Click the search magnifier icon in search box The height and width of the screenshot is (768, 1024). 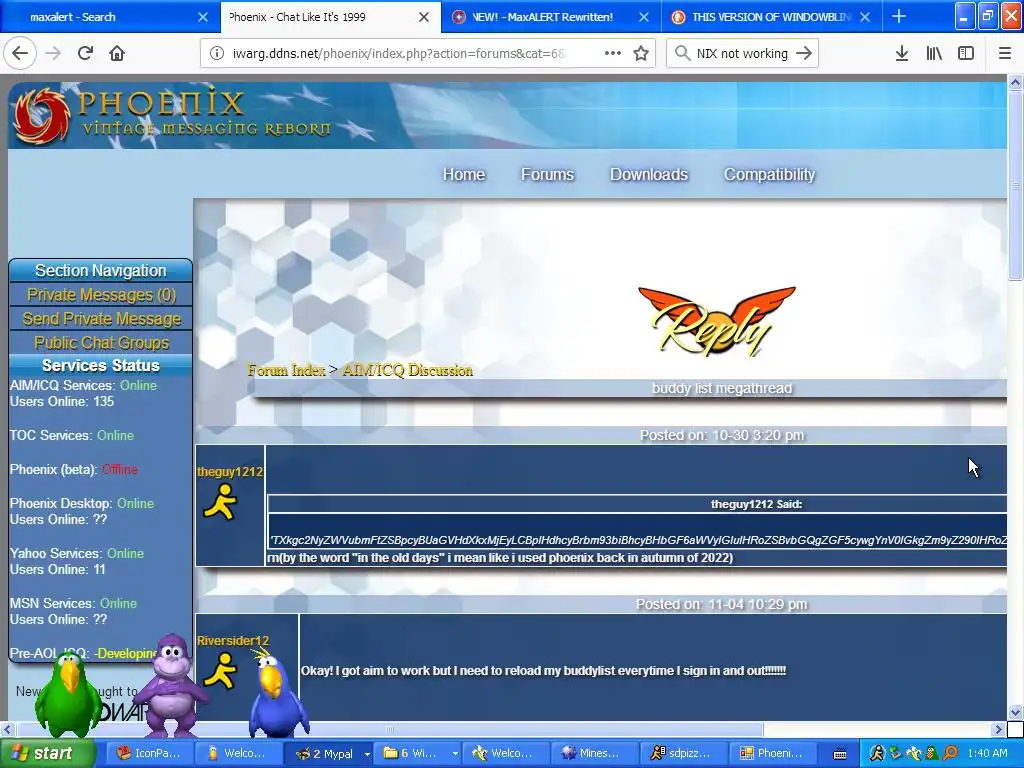pos(682,53)
